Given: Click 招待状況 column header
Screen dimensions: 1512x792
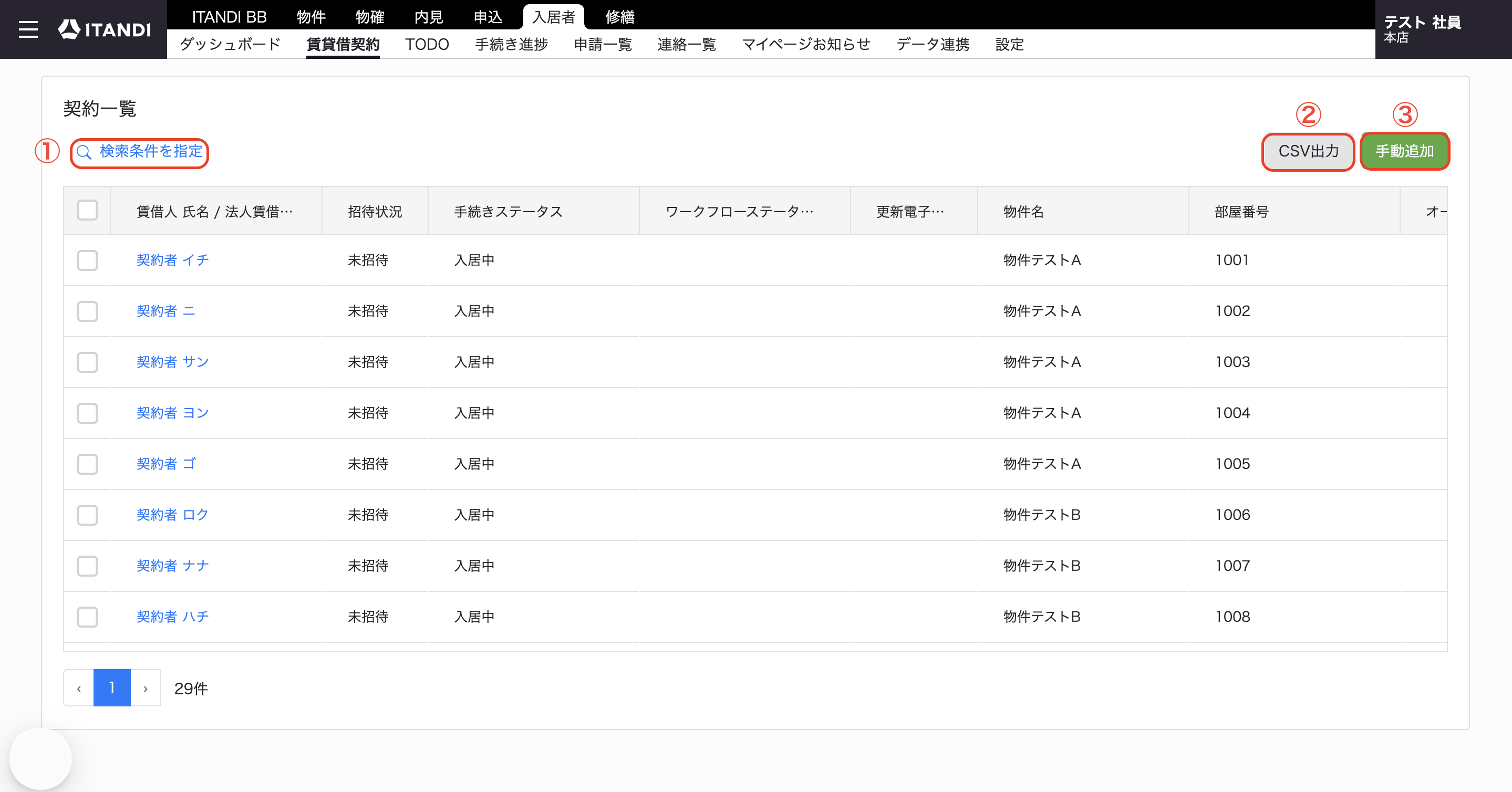Looking at the screenshot, I should pyautogui.click(x=375, y=212).
